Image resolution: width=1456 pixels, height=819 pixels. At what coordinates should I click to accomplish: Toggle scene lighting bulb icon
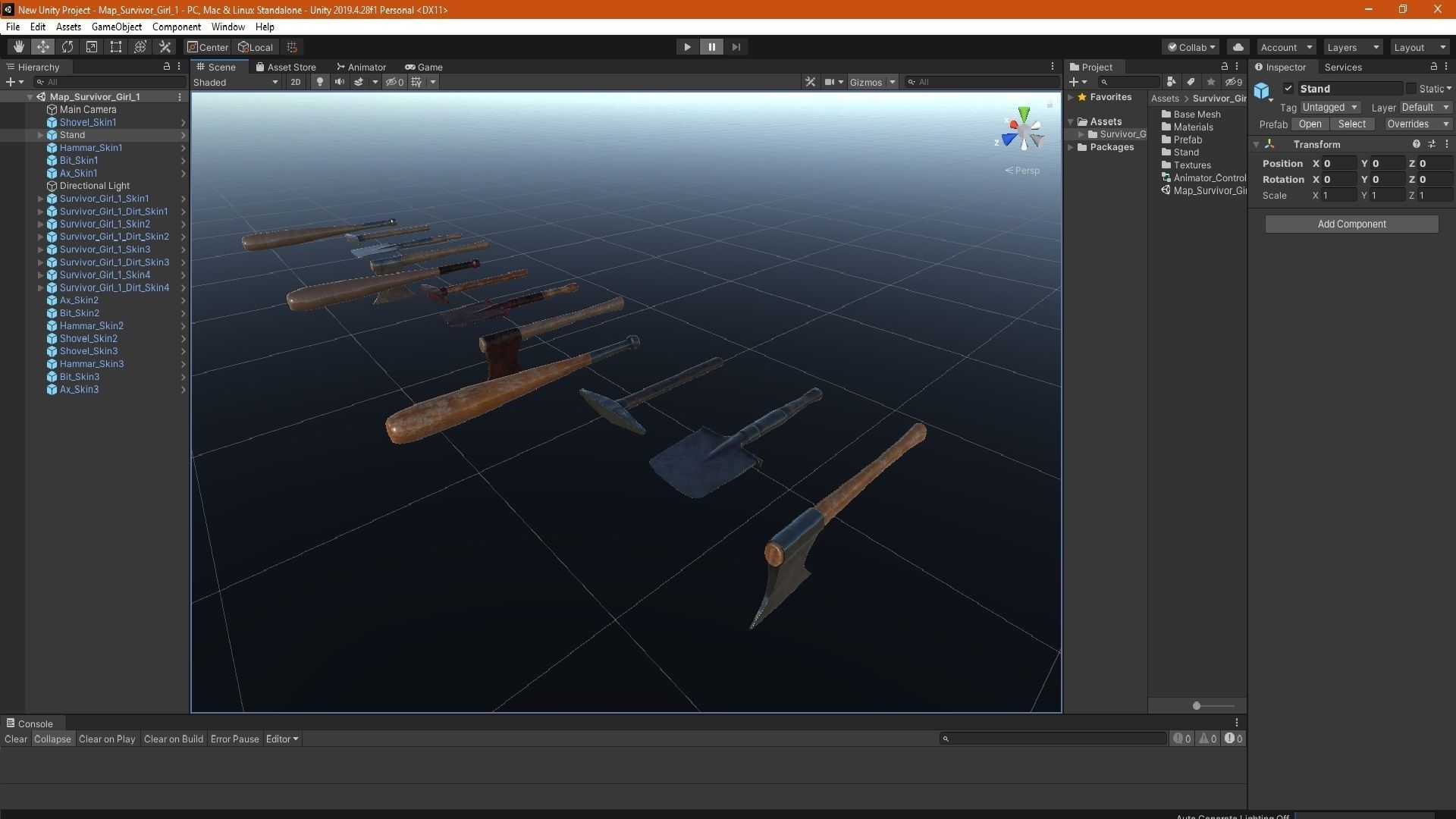[320, 82]
